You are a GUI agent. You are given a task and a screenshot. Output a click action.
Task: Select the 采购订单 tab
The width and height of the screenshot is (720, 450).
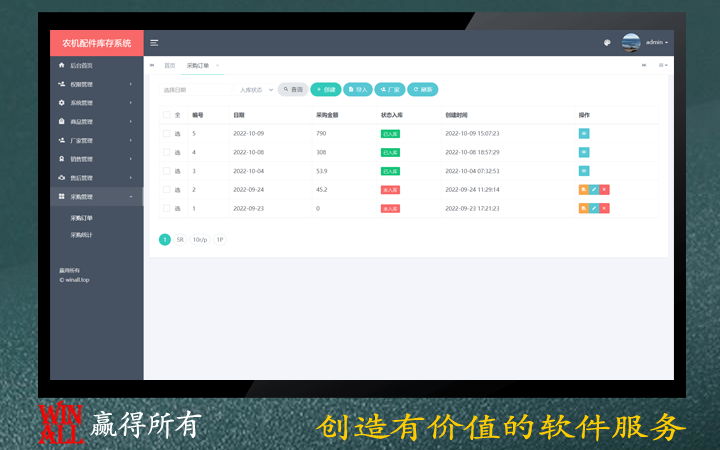[198, 66]
